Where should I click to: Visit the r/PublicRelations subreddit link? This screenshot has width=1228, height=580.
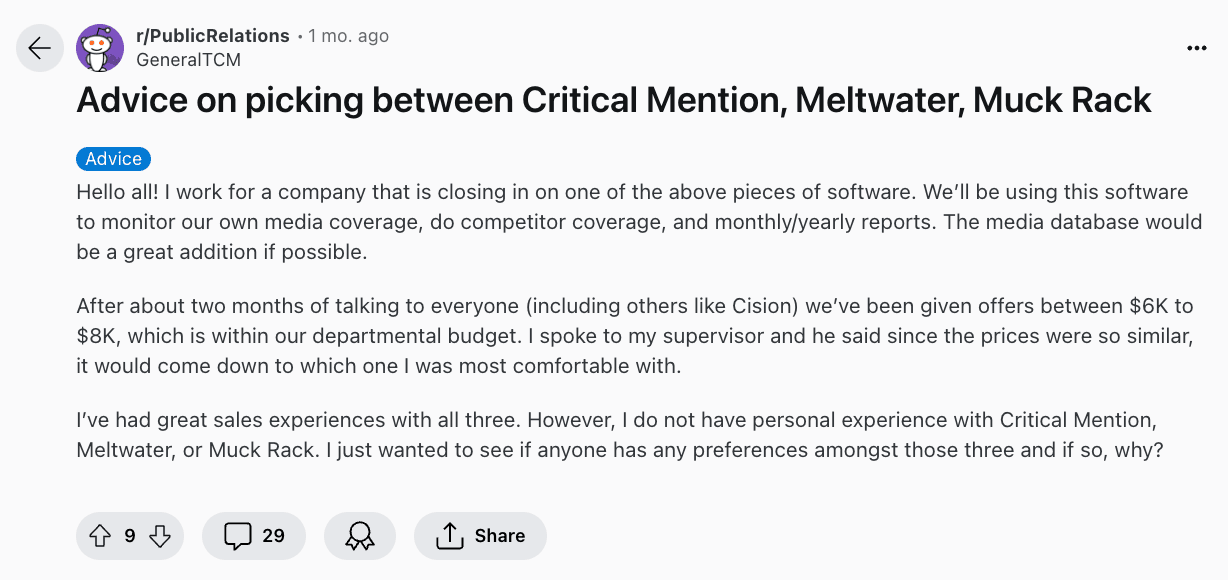click(212, 36)
